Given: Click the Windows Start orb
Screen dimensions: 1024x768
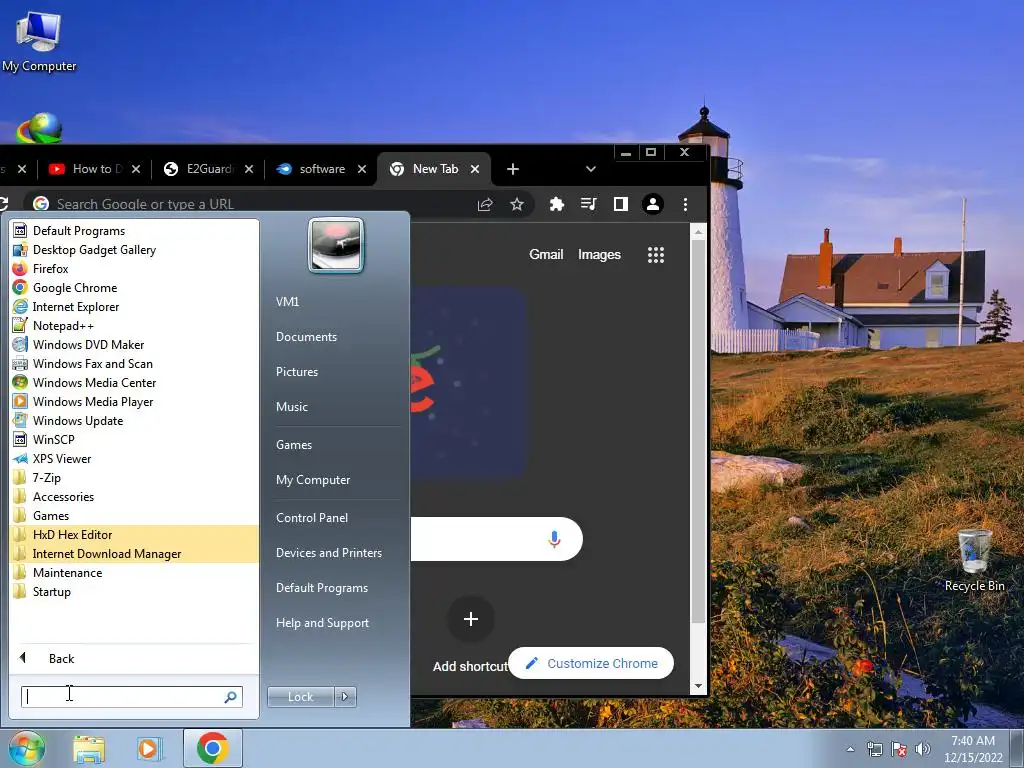Looking at the screenshot, I should (x=26, y=748).
